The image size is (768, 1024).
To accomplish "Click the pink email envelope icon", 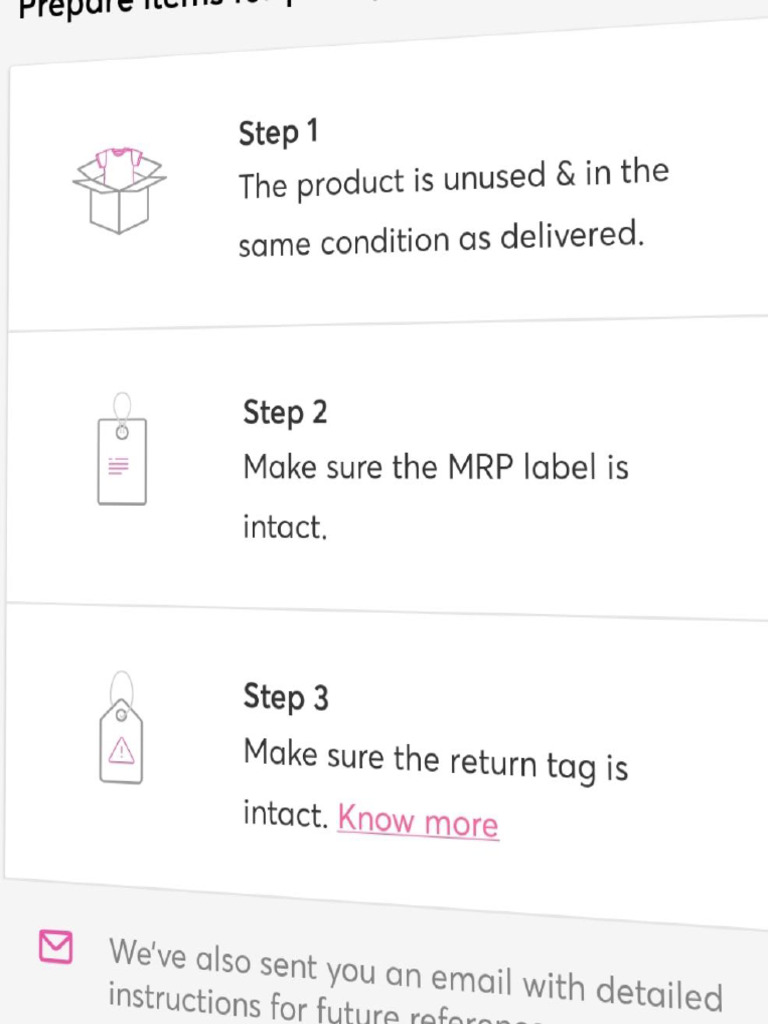I will coord(55,946).
